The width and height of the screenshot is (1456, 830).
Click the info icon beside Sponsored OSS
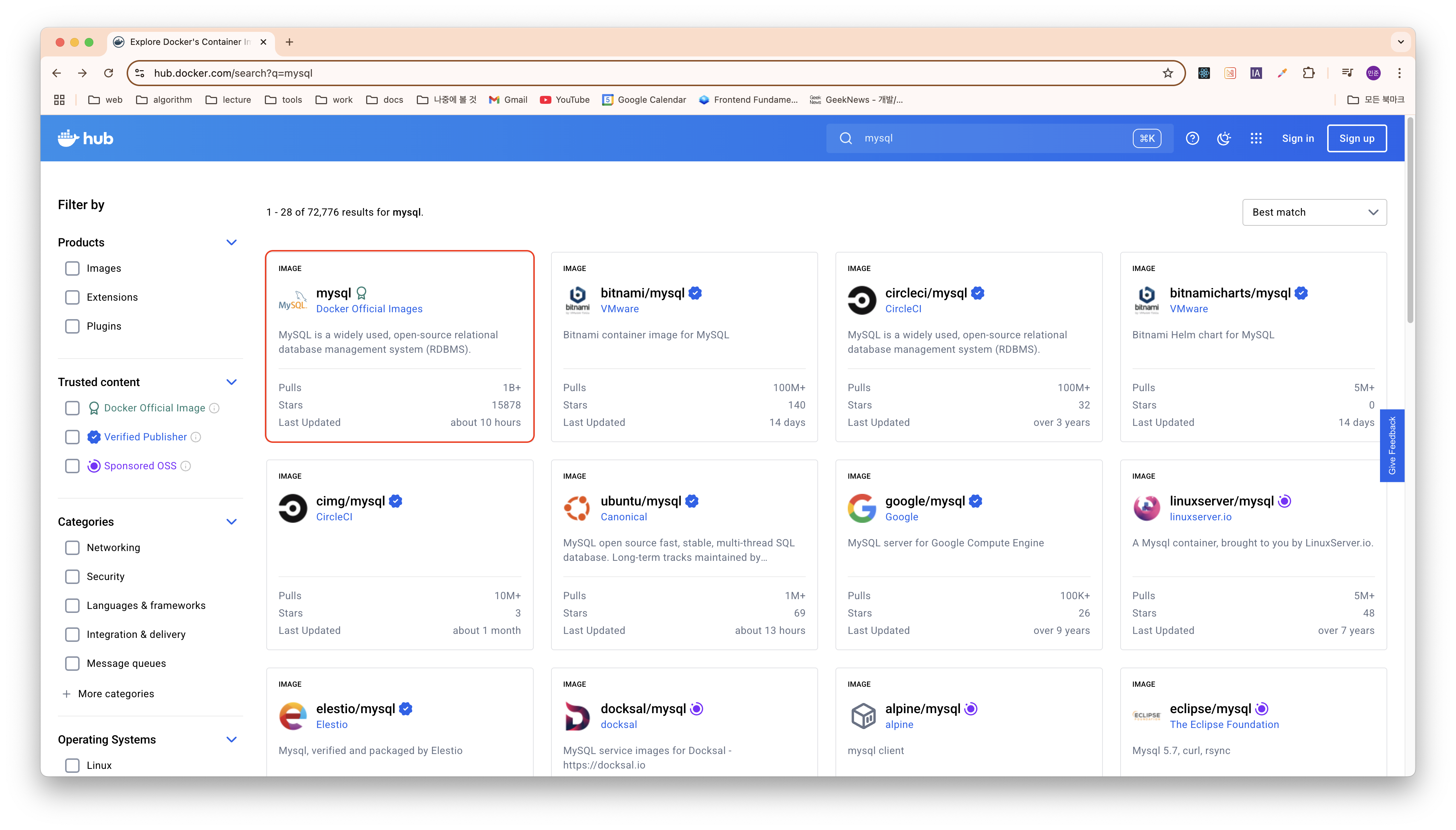point(186,466)
